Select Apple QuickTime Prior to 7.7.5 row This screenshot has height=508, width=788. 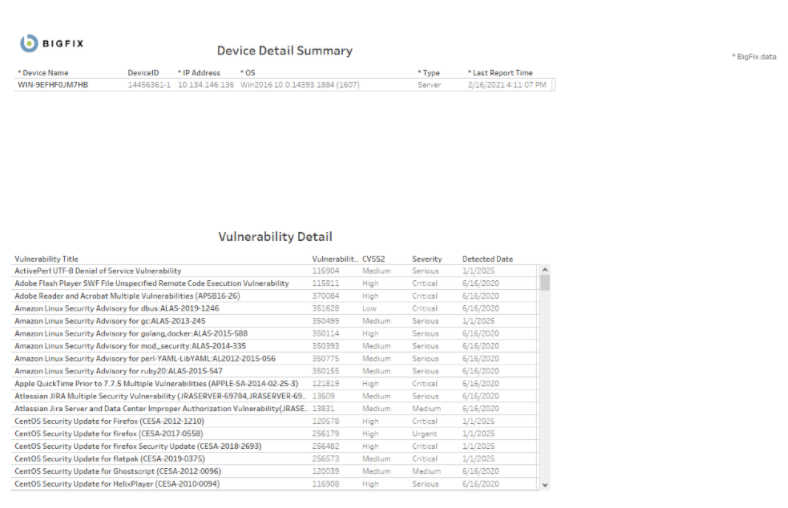coord(274,384)
